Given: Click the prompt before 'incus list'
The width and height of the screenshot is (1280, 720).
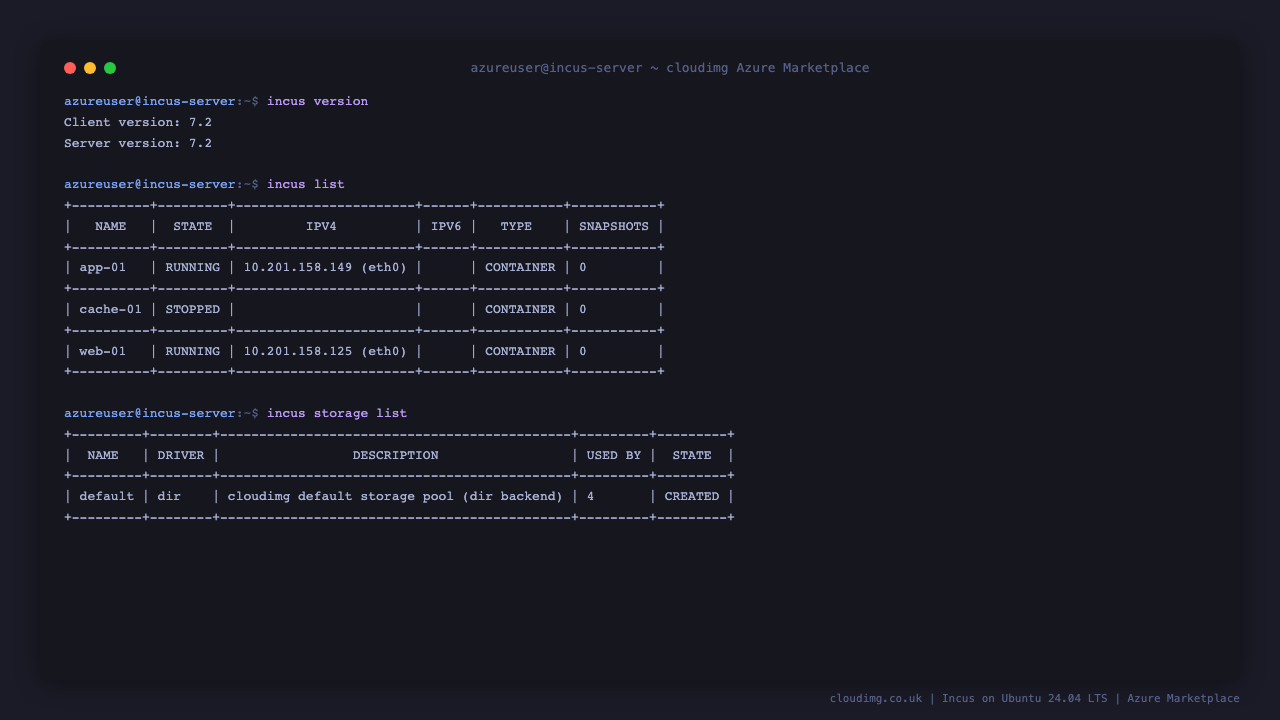Looking at the screenshot, I should pyautogui.click(x=161, y=184).
